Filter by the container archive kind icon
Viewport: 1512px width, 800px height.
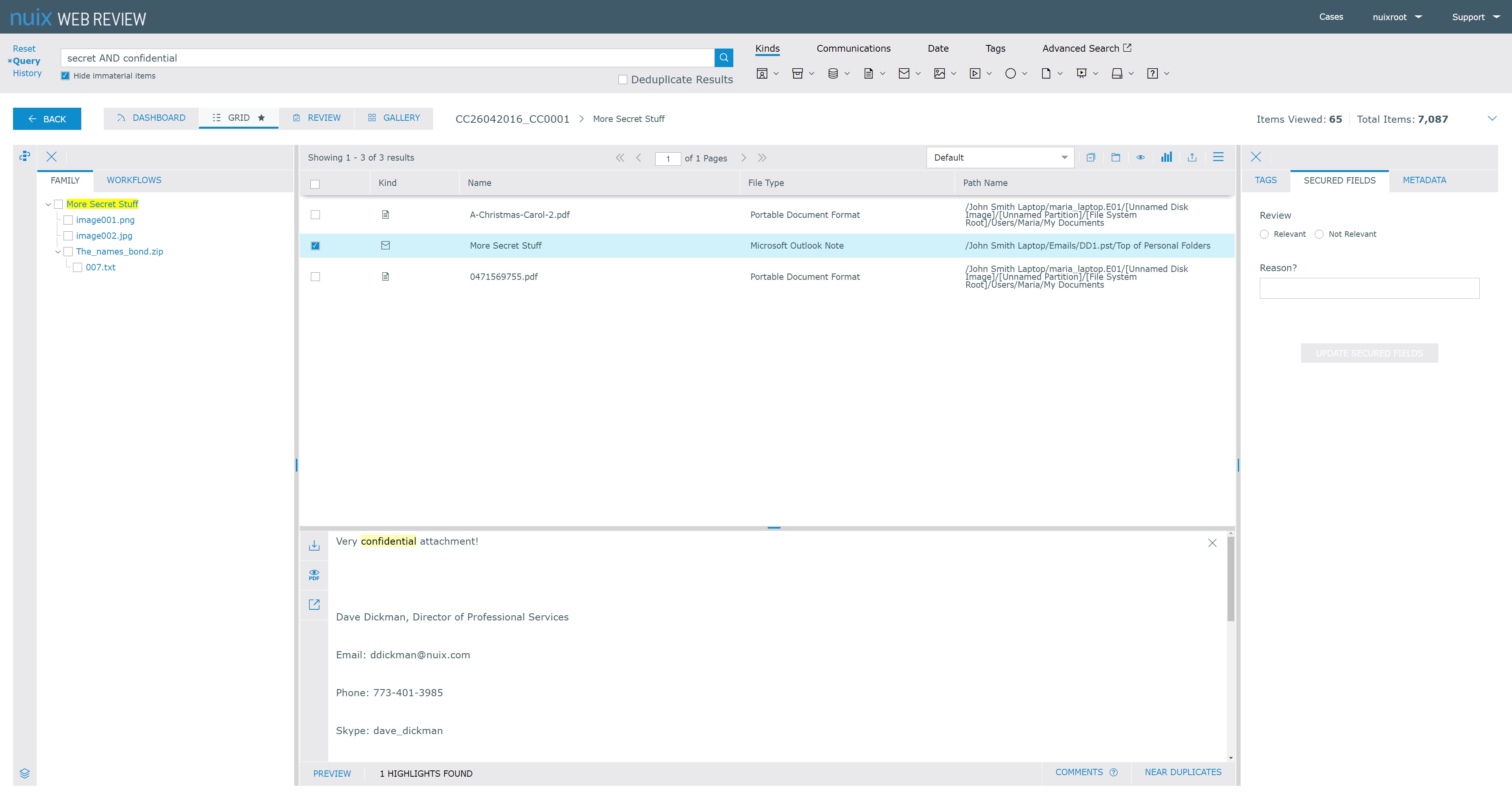(797, 73)
